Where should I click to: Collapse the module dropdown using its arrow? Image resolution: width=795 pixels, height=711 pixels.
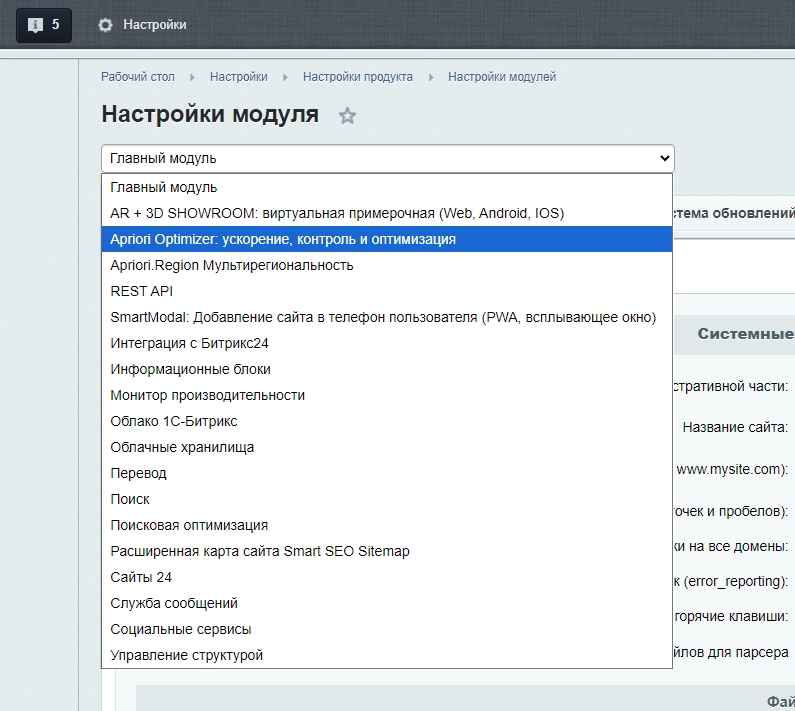click(664, 158)
